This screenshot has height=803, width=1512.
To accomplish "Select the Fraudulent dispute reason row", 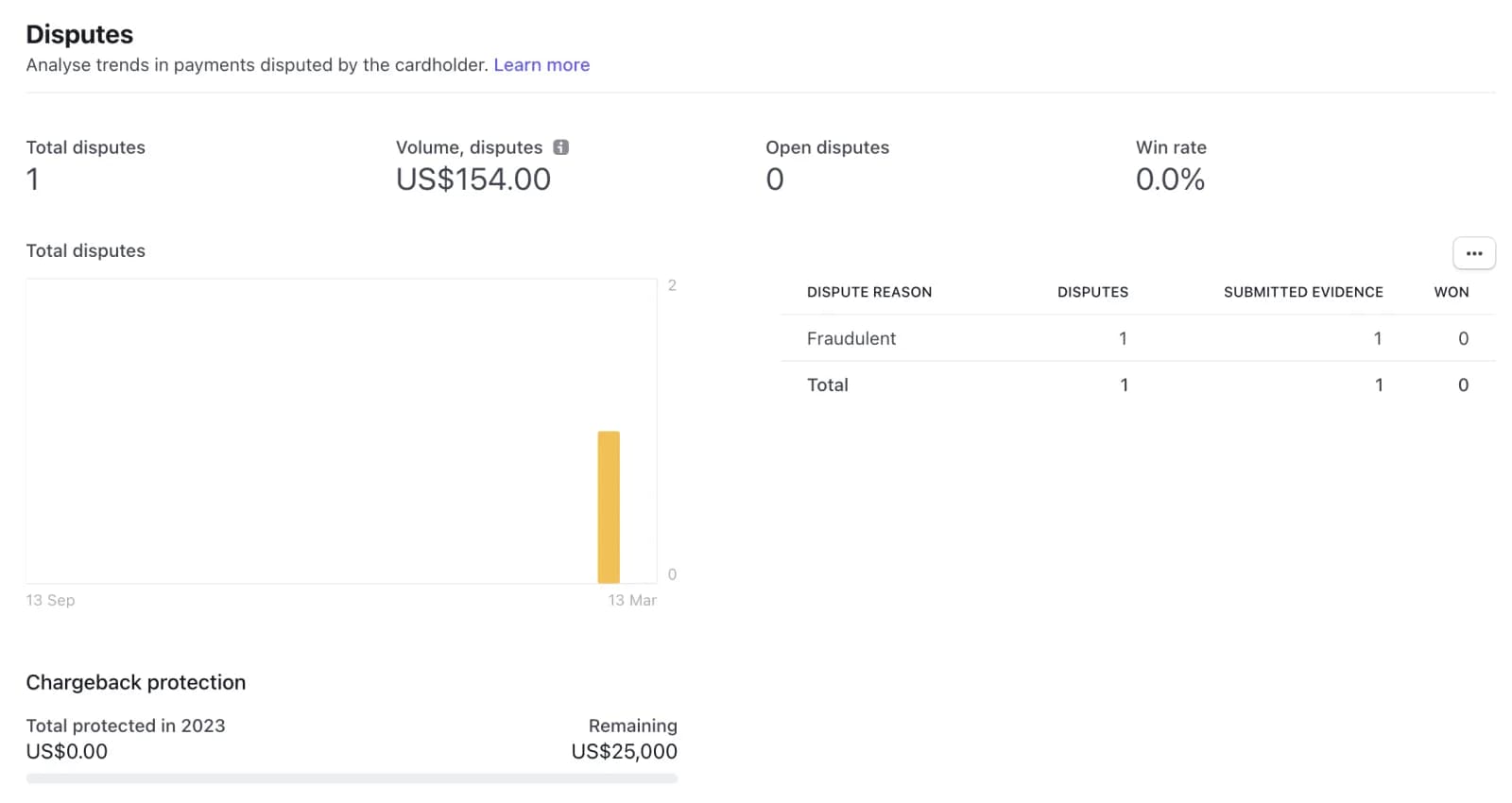I will click(x=1138, y=338).
